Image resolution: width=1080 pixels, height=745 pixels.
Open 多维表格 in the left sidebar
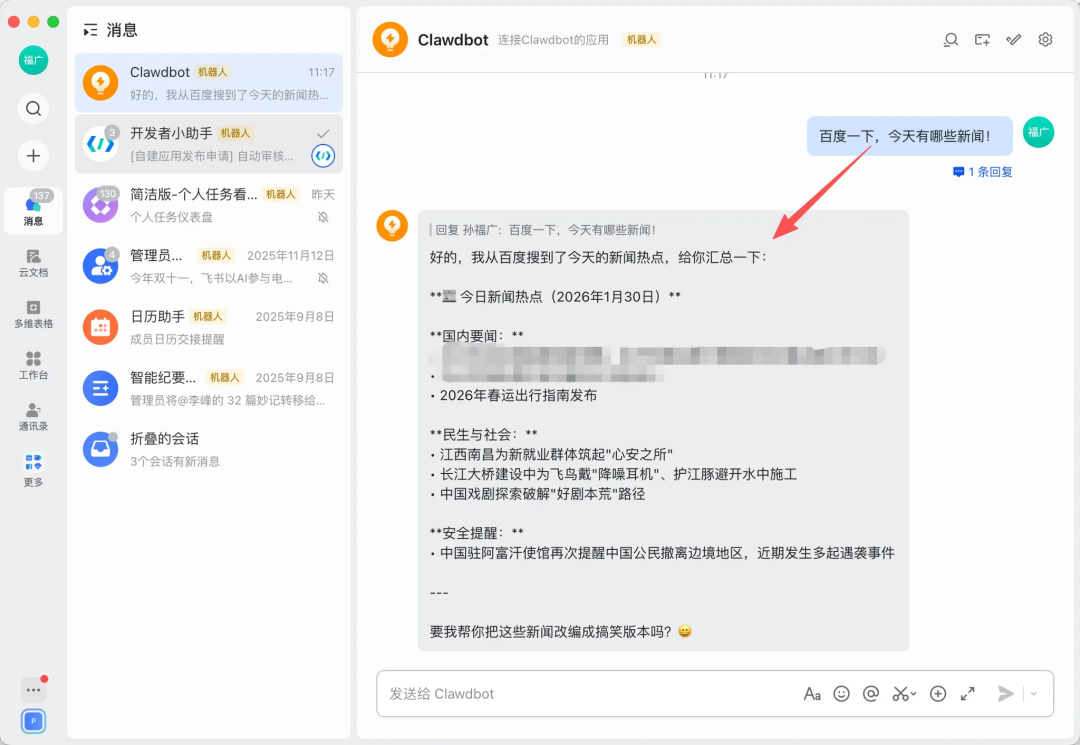[33, 314]
